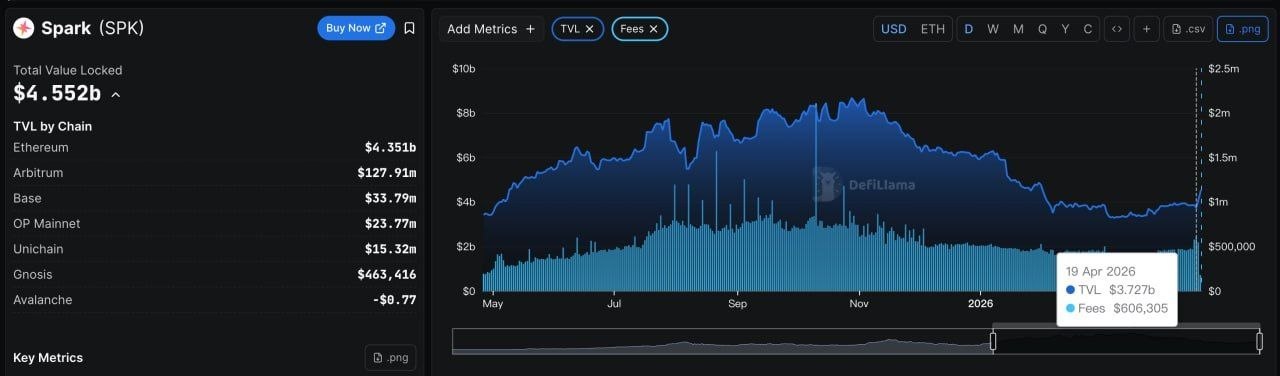Remove the Fees metric chip

(x=653, y=29)
